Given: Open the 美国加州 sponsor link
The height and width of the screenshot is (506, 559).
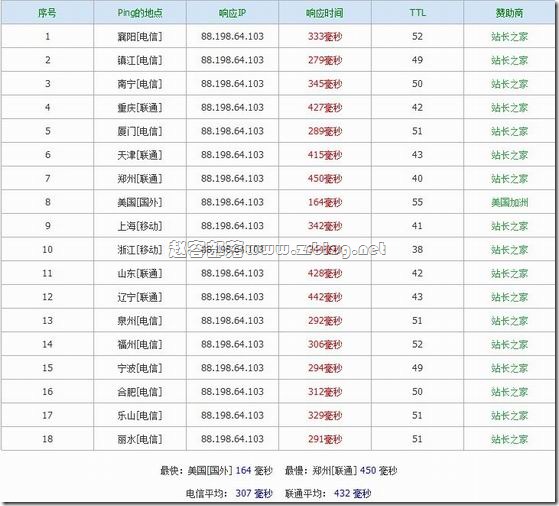Looking at the screenshot, I should point(509,202).
